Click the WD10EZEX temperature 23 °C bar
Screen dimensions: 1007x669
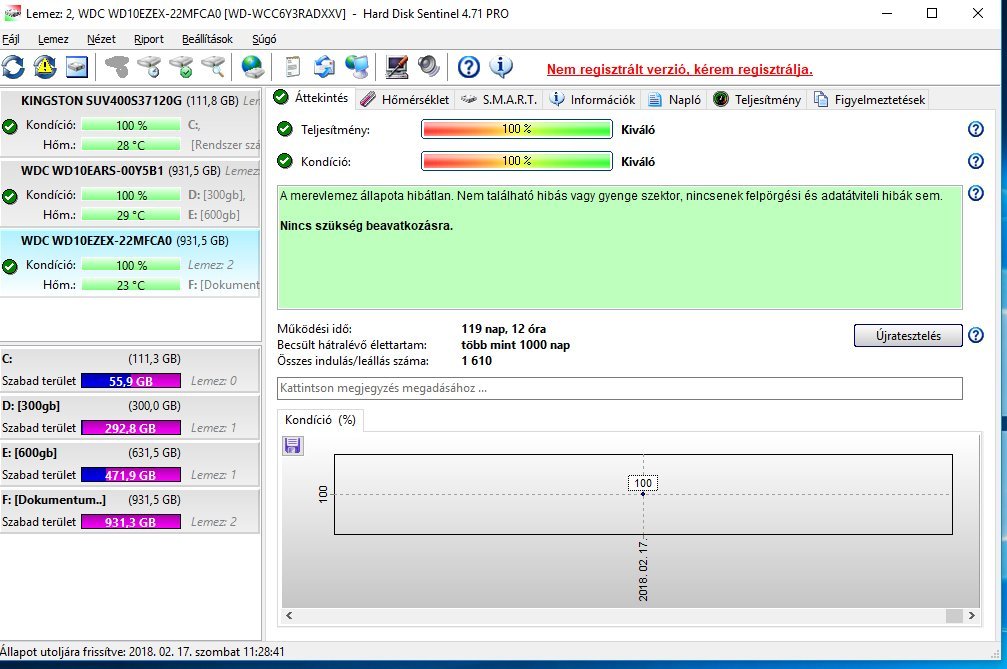[x=131, y=285]
